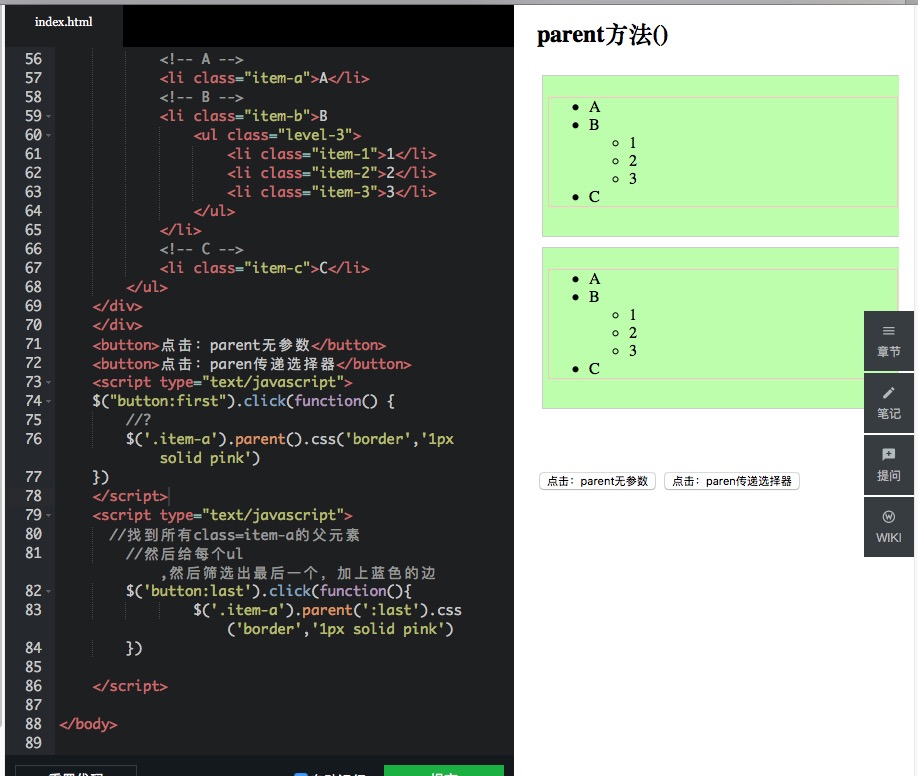
Task: Click the .item-a parent() css code line 76
Action: (x=290, y=449)
